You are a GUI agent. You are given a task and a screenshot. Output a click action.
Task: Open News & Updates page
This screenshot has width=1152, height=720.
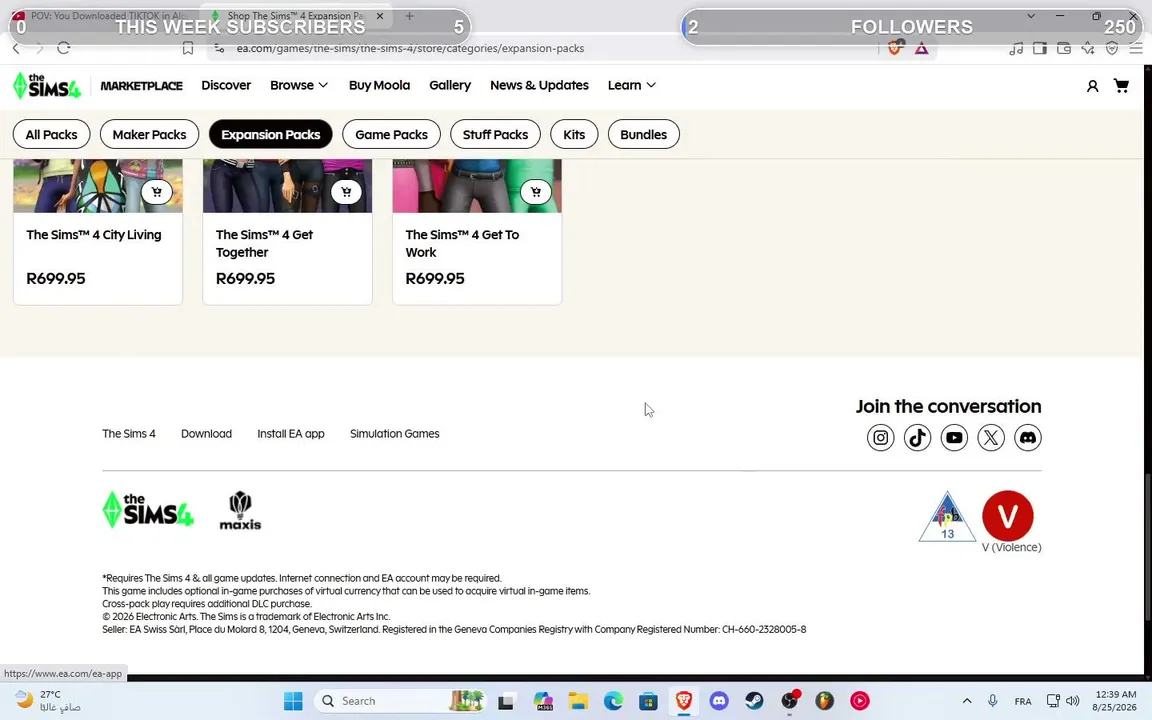pos(539,85)
